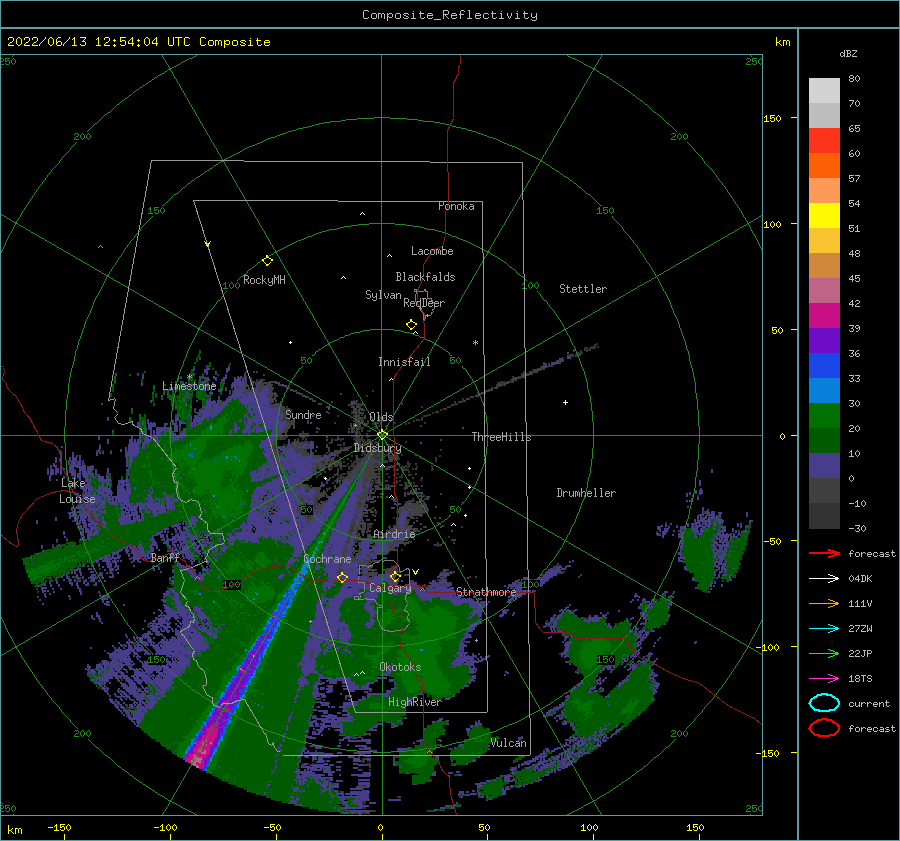Screen dimensions: 900x841
Task: Click the Vulcan label
Action: coord(508,743)
